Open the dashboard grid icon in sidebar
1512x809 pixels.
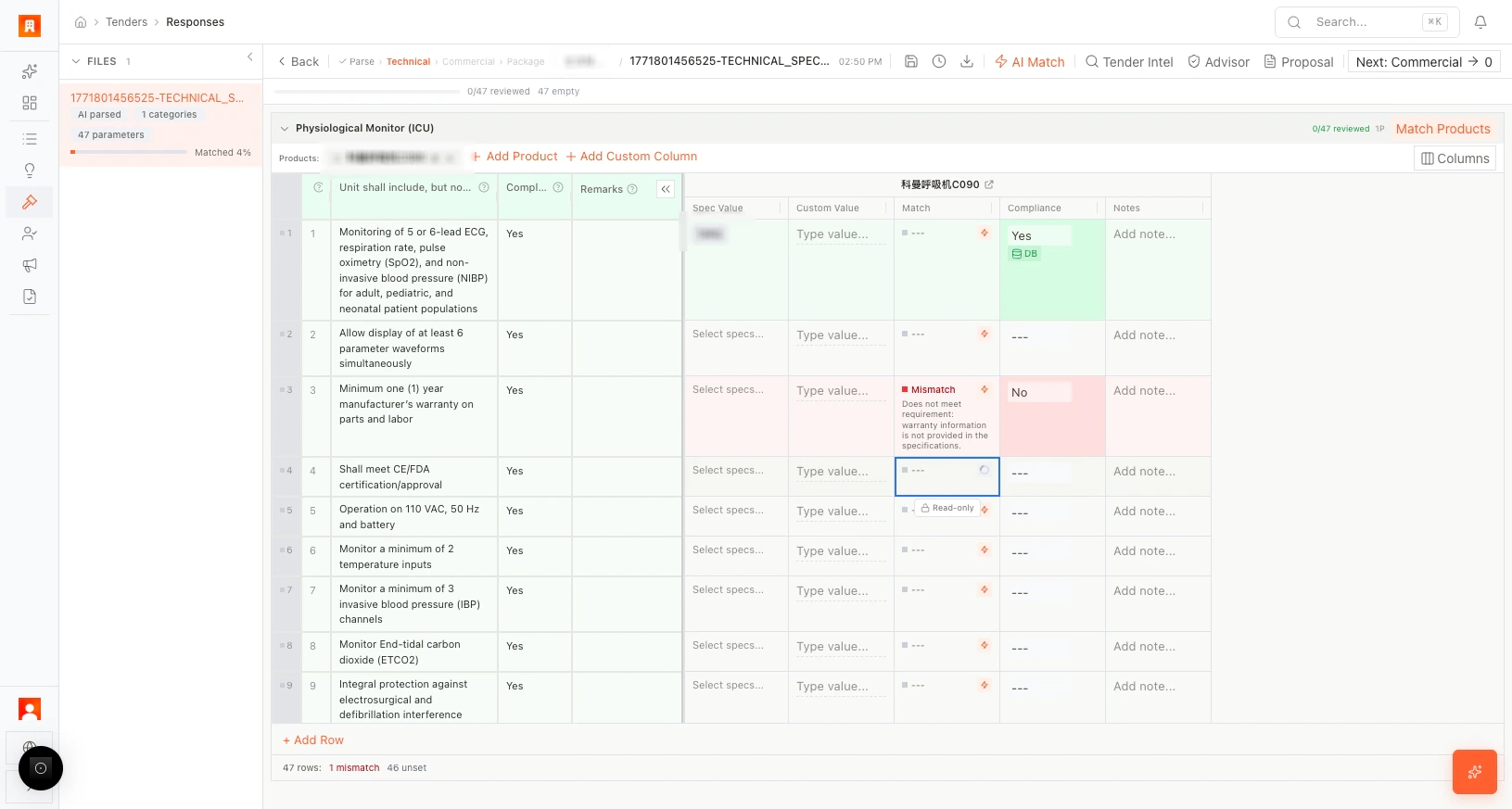pyautogui.click(x=30, y=103)
